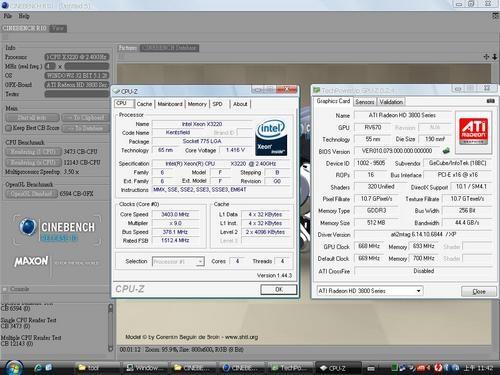The image size is (500, 375).
Task: Click the move arrows icon above picture viewer
Action: (486, 57)
